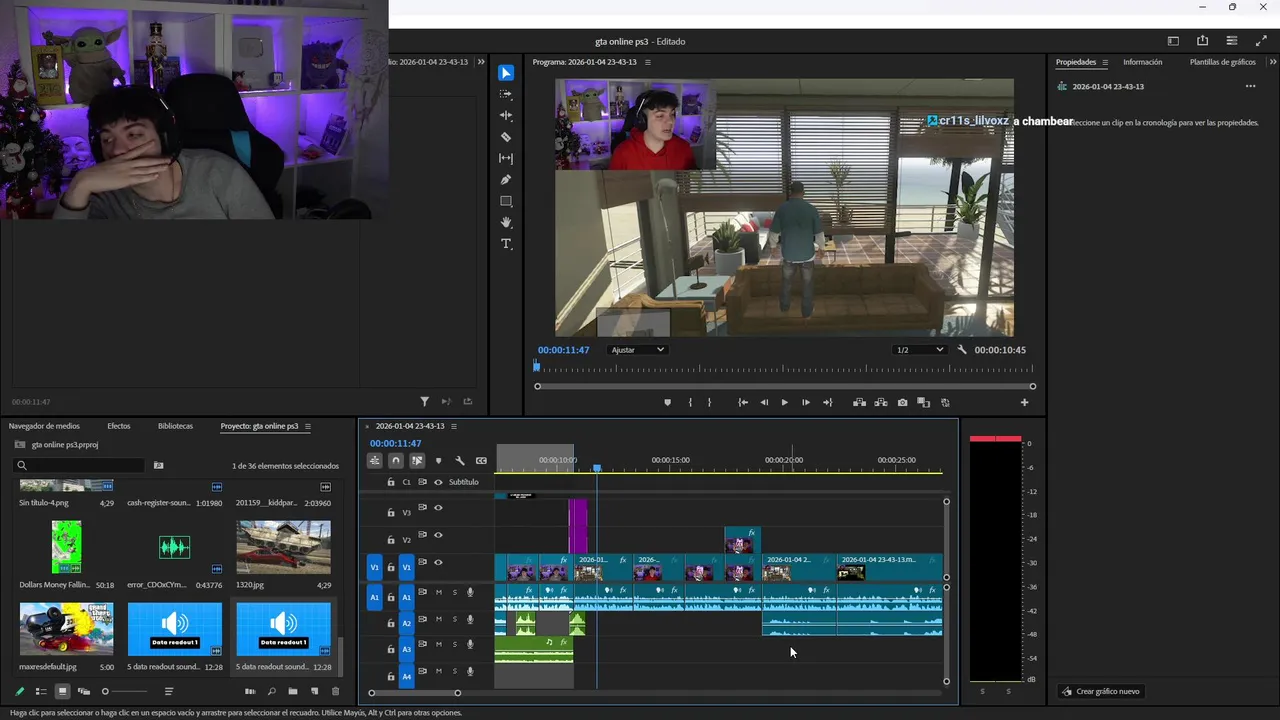Screen dimensions: 1280x720
Task: Export frame with the camera icon
Action: (902, 402)
